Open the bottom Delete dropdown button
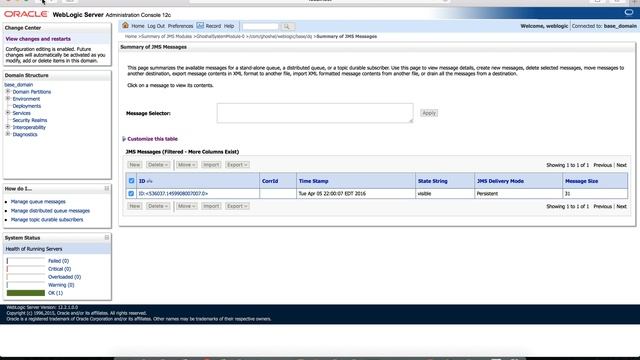This screenshot has width=640, height=360. point(158,206)
